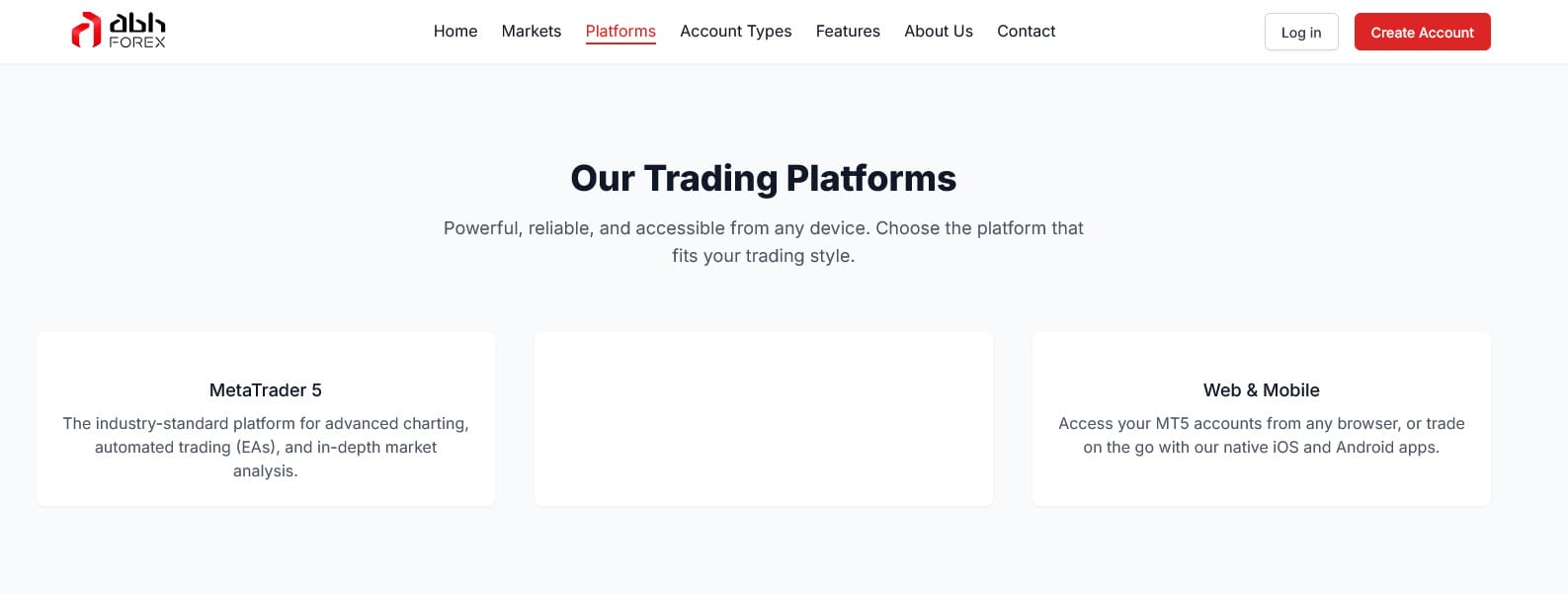Click the abh wordmark in the logo
Viewport: 1568px width, 594px height.
[137, 23]
